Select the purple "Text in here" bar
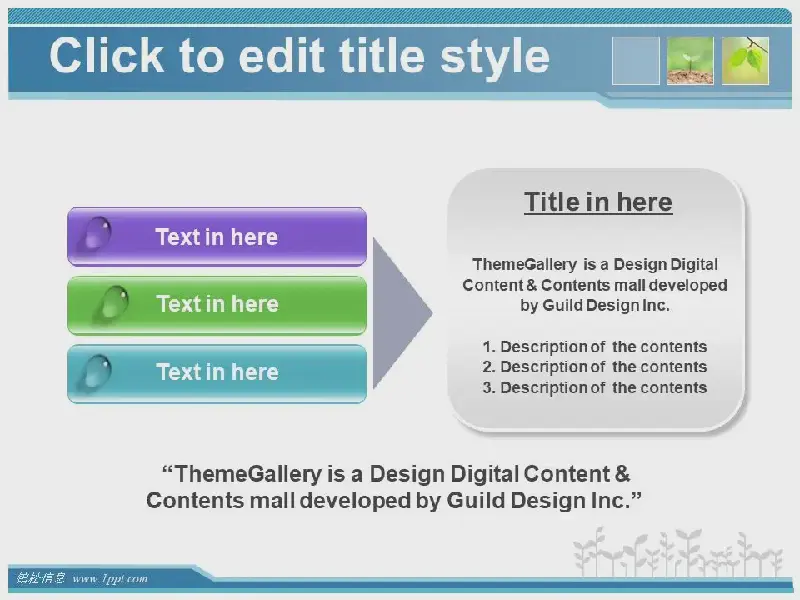800x600 pixels. (217, 237)
